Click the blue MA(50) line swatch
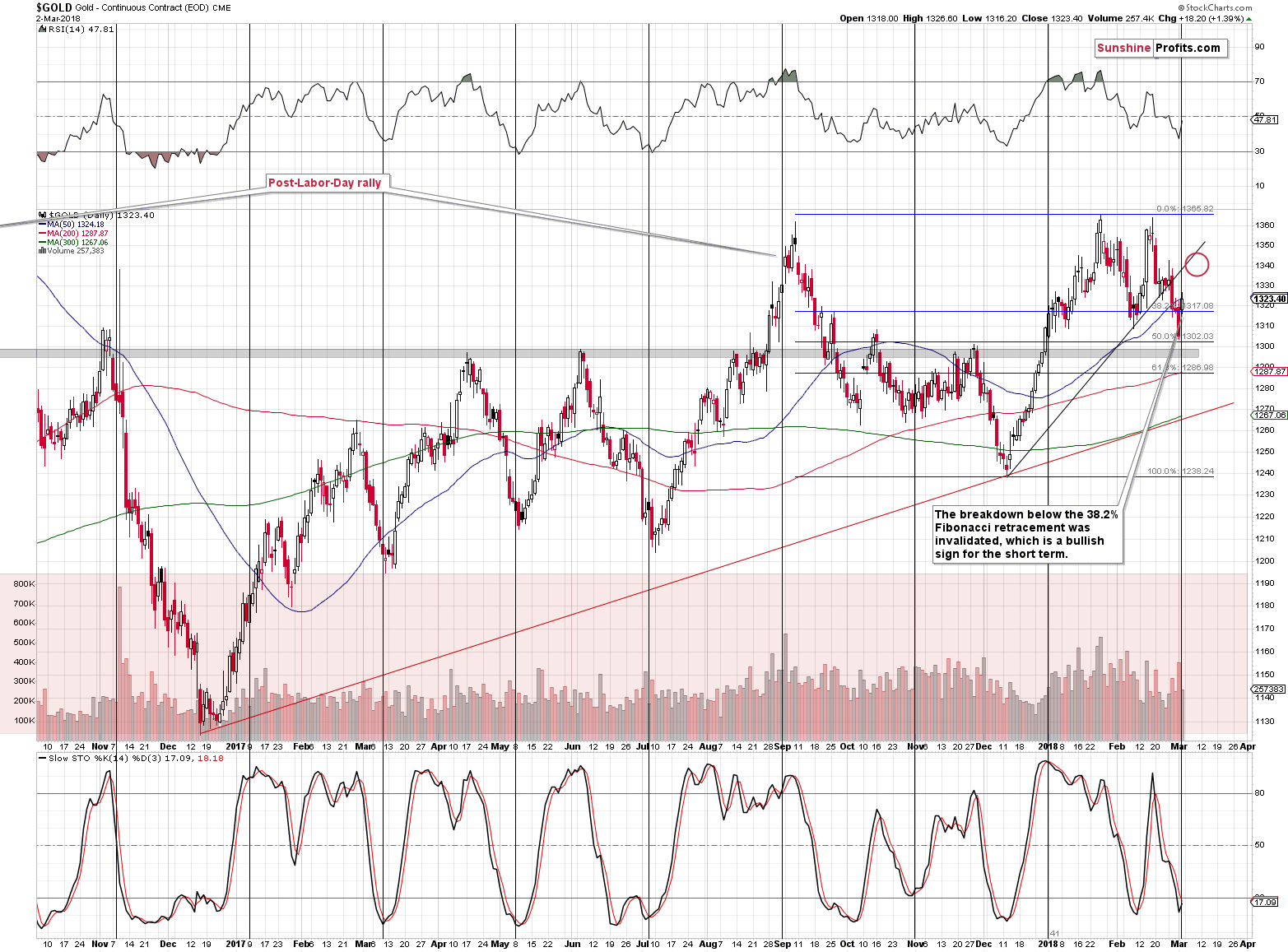This screenshot has height=952, width=1288. point(43,225)
